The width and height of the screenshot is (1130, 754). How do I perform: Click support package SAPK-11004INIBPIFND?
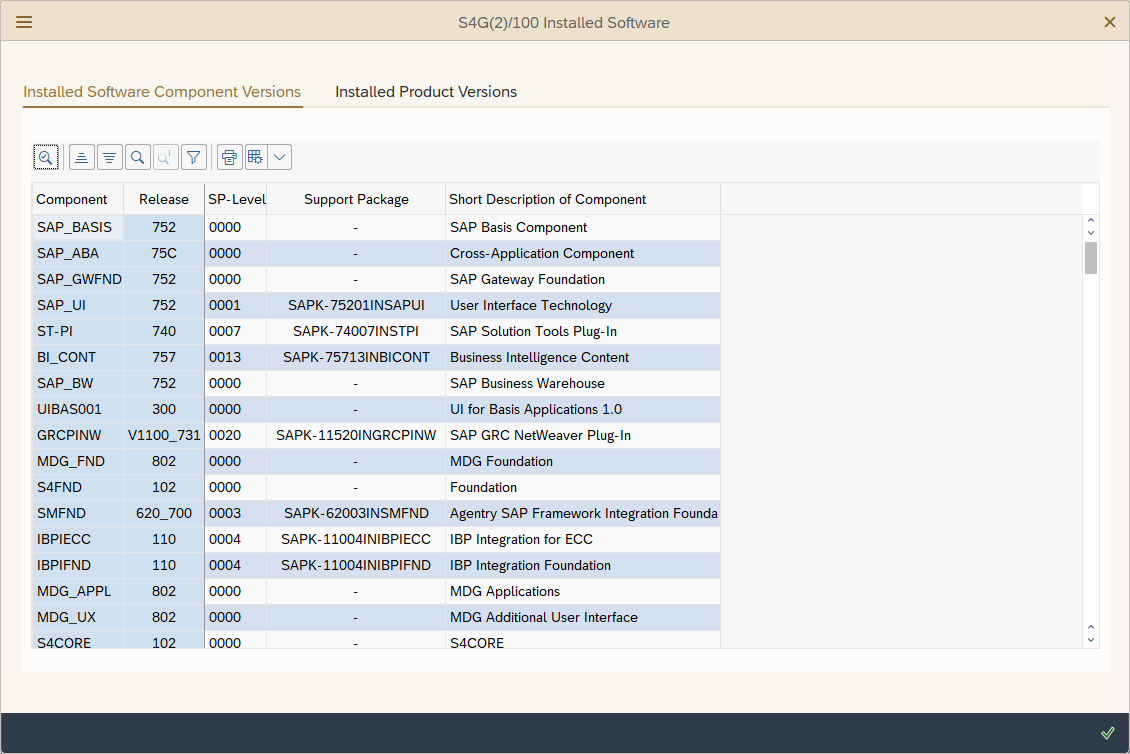click(356, 564)
